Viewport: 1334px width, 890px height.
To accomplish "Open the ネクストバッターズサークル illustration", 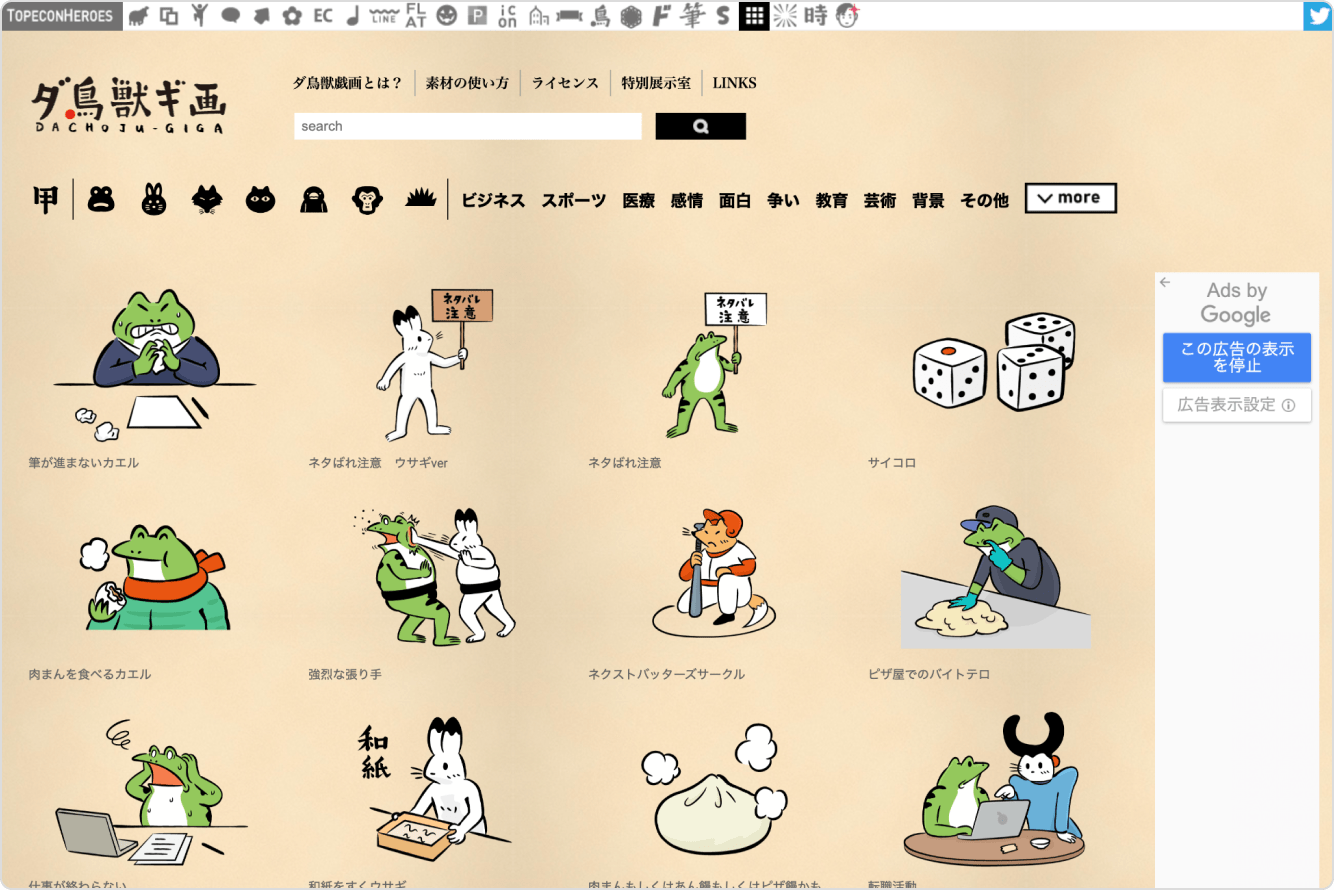I will pyautogui.click(x=715, y=572).
